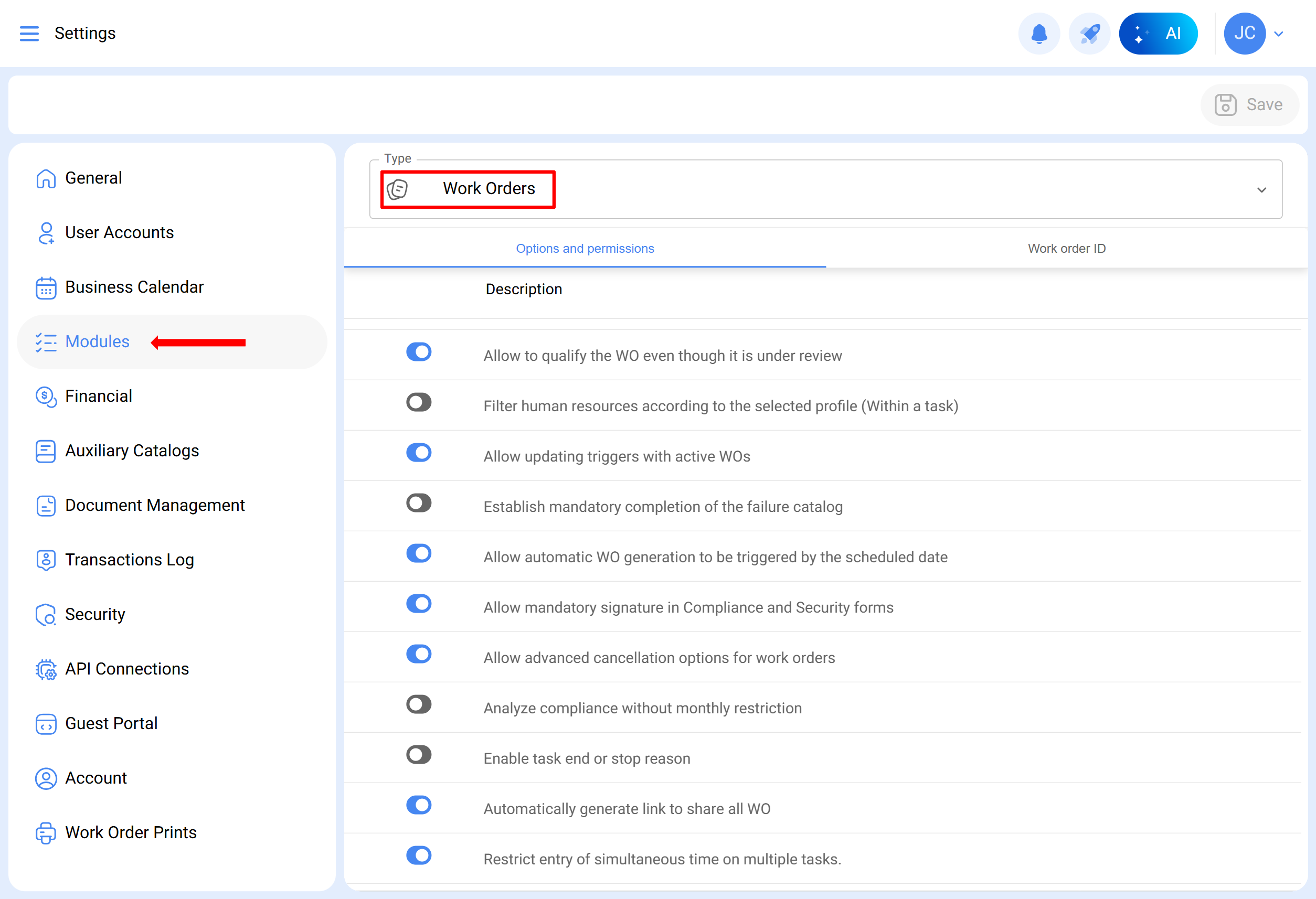Screen dimensions: 1316x899
Task: Open the Business Calendar section
Action: click(134, 287)
